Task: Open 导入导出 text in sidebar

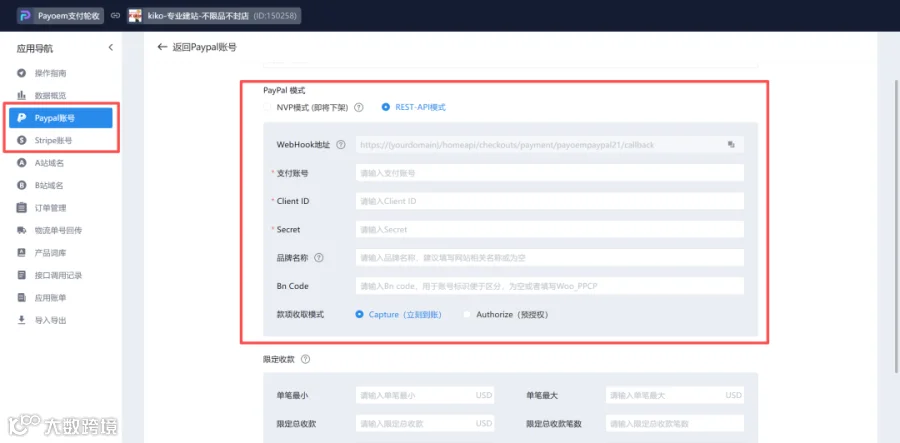Action: click(51, 320)
